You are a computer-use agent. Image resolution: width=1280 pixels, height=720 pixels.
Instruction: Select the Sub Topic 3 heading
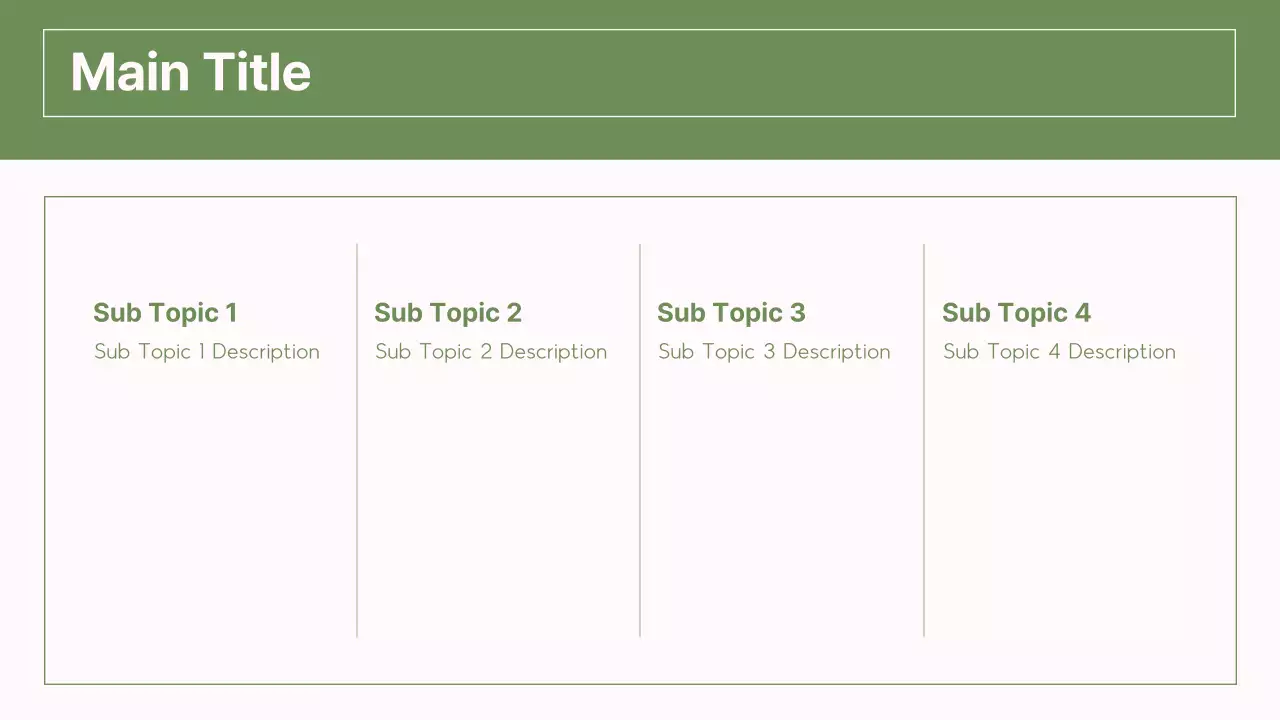731,313
